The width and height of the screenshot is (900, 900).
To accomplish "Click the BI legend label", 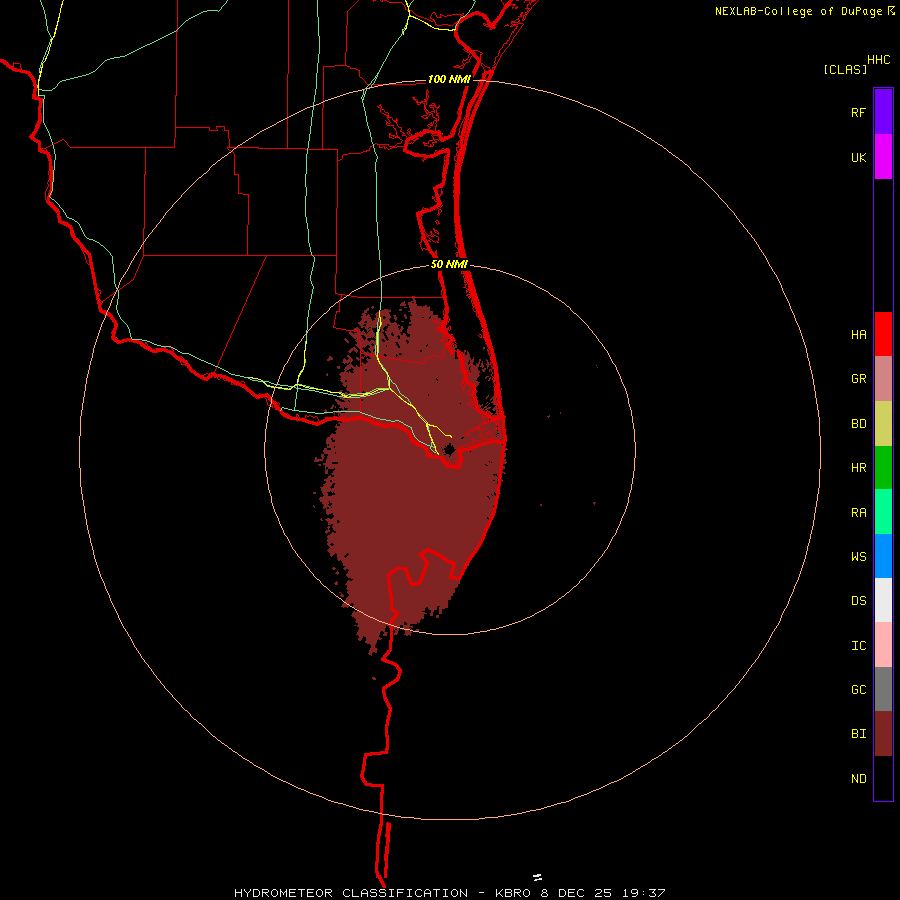I will click(858, 734).
